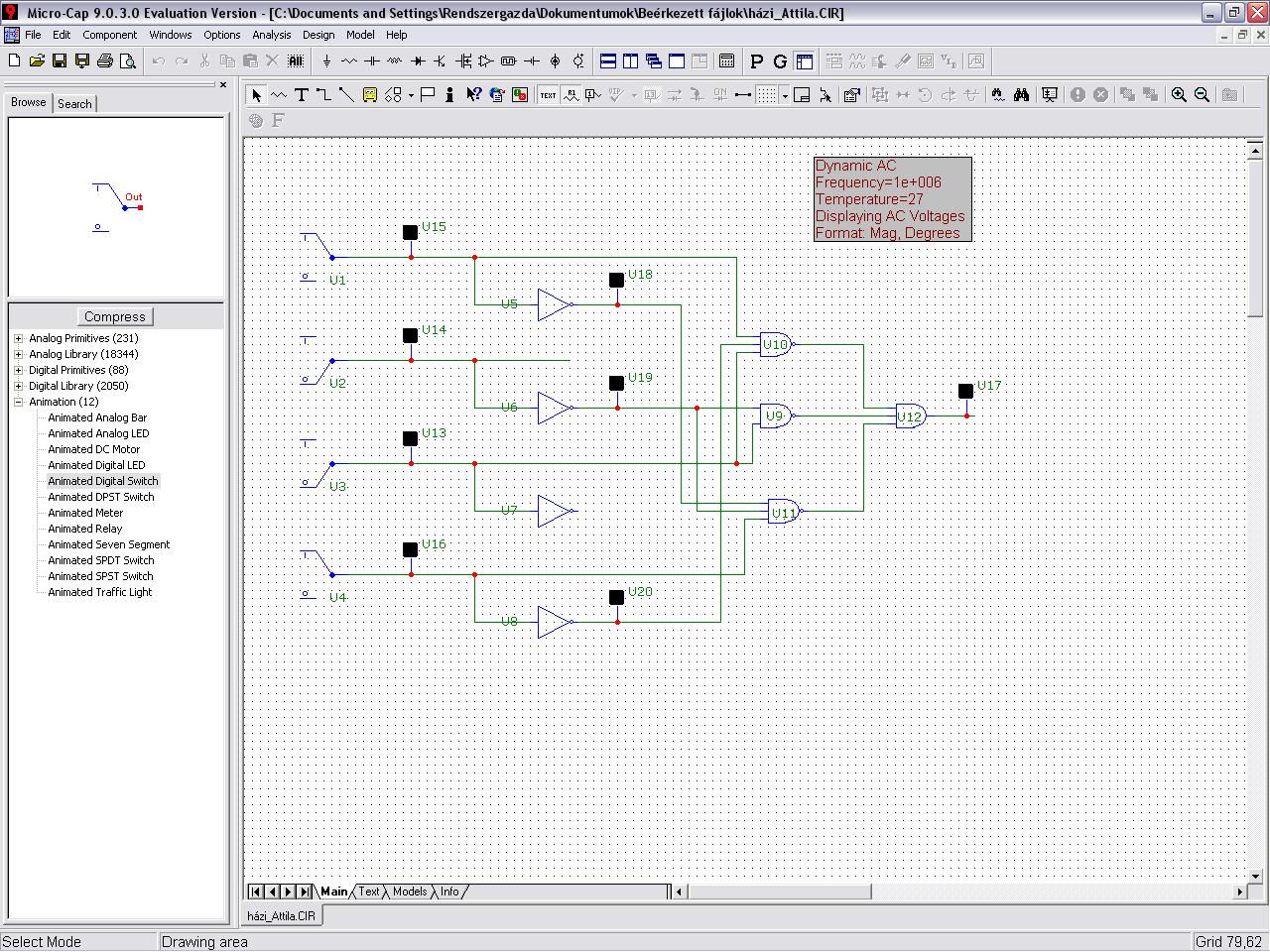Image resolution: width=1270 pixels, height=952 pixels.
Task: Collapse the Animation tree node
Action: tap(18, 402)
